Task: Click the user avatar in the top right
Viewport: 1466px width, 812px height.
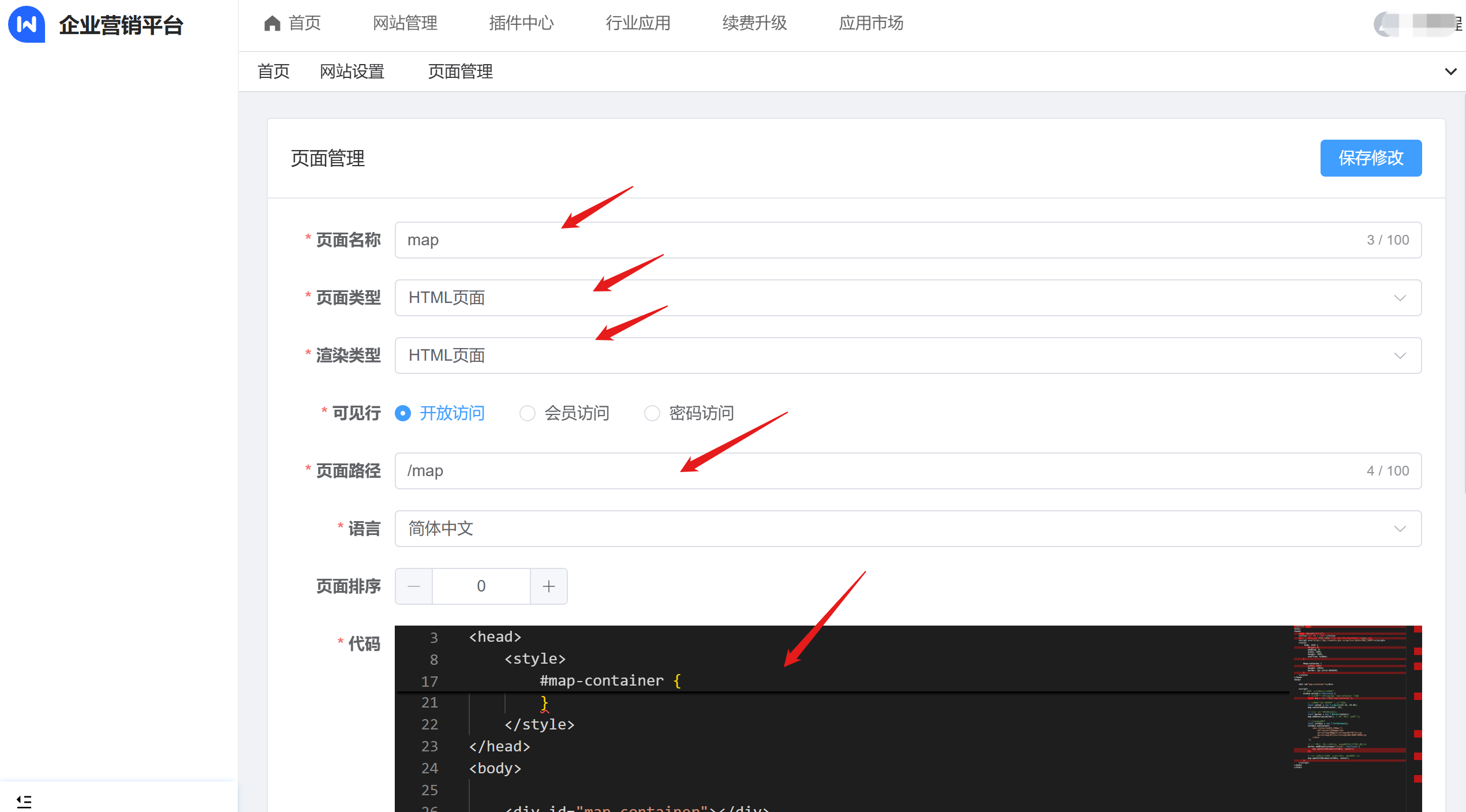Action: click(1385, 24)
